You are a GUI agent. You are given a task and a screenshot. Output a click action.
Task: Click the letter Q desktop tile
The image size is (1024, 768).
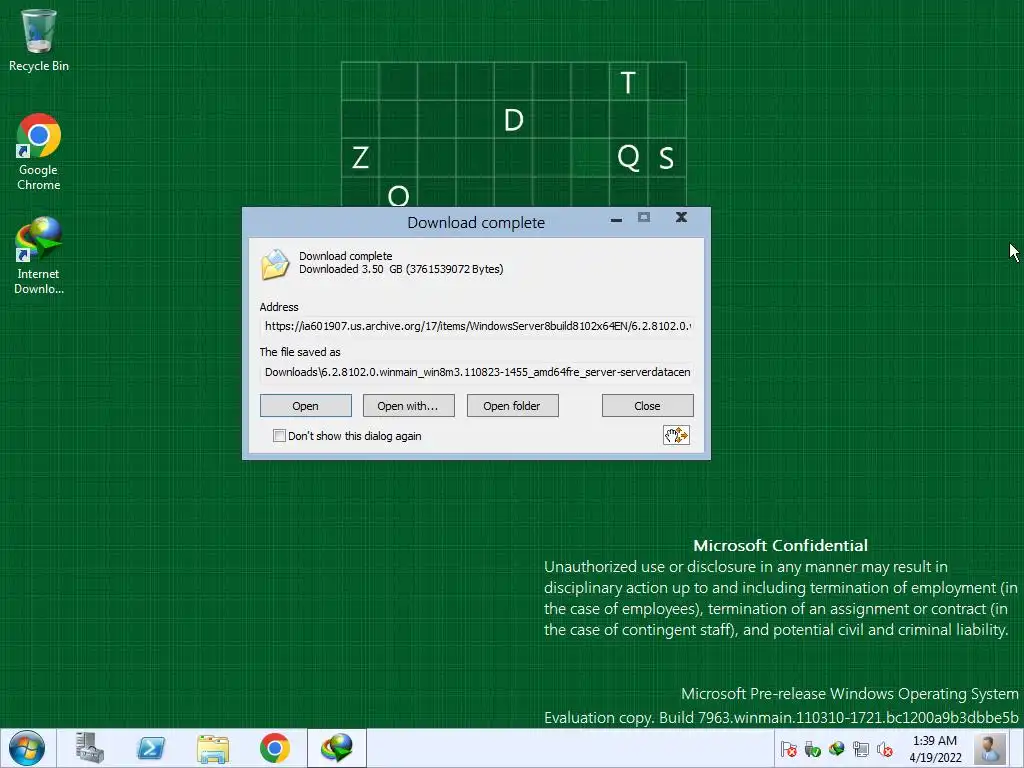pyautogui.click(x=628, y=157)
